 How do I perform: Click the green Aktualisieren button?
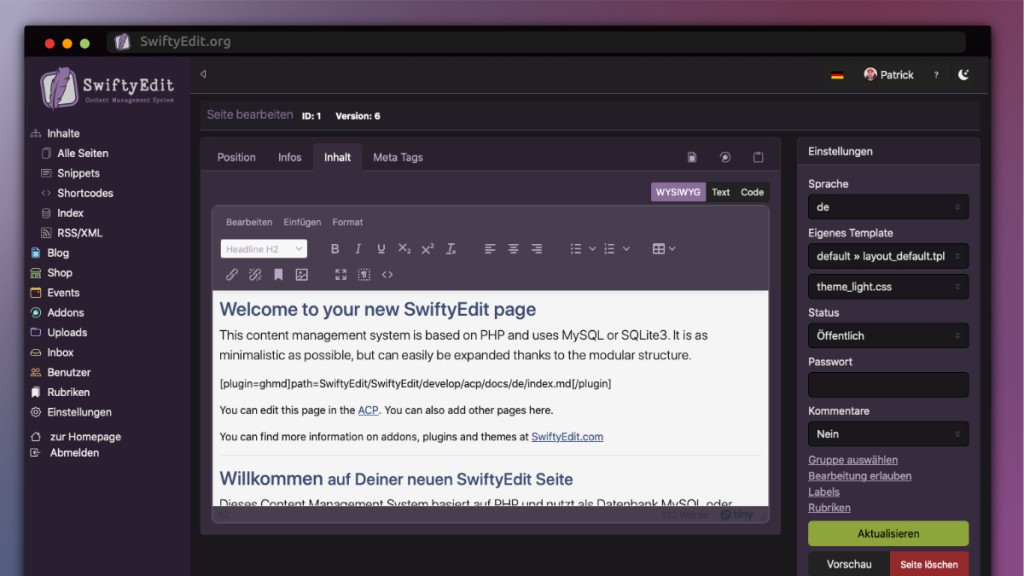[x=888, y=534]
